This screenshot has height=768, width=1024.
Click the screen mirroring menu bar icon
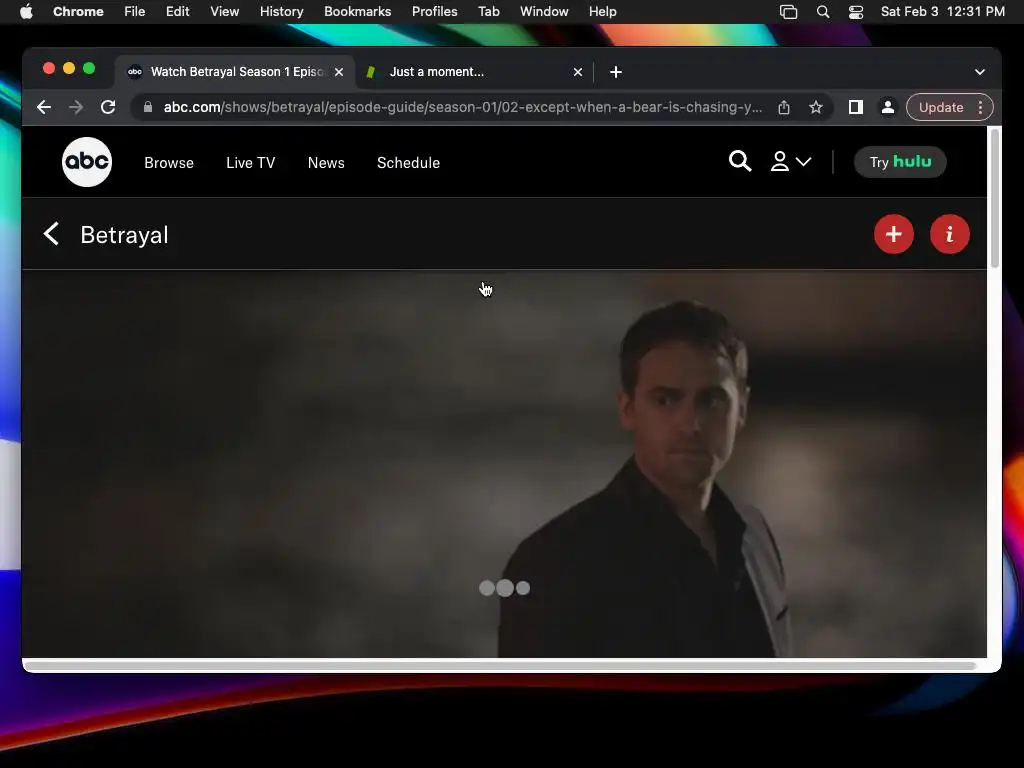point(789,12)
